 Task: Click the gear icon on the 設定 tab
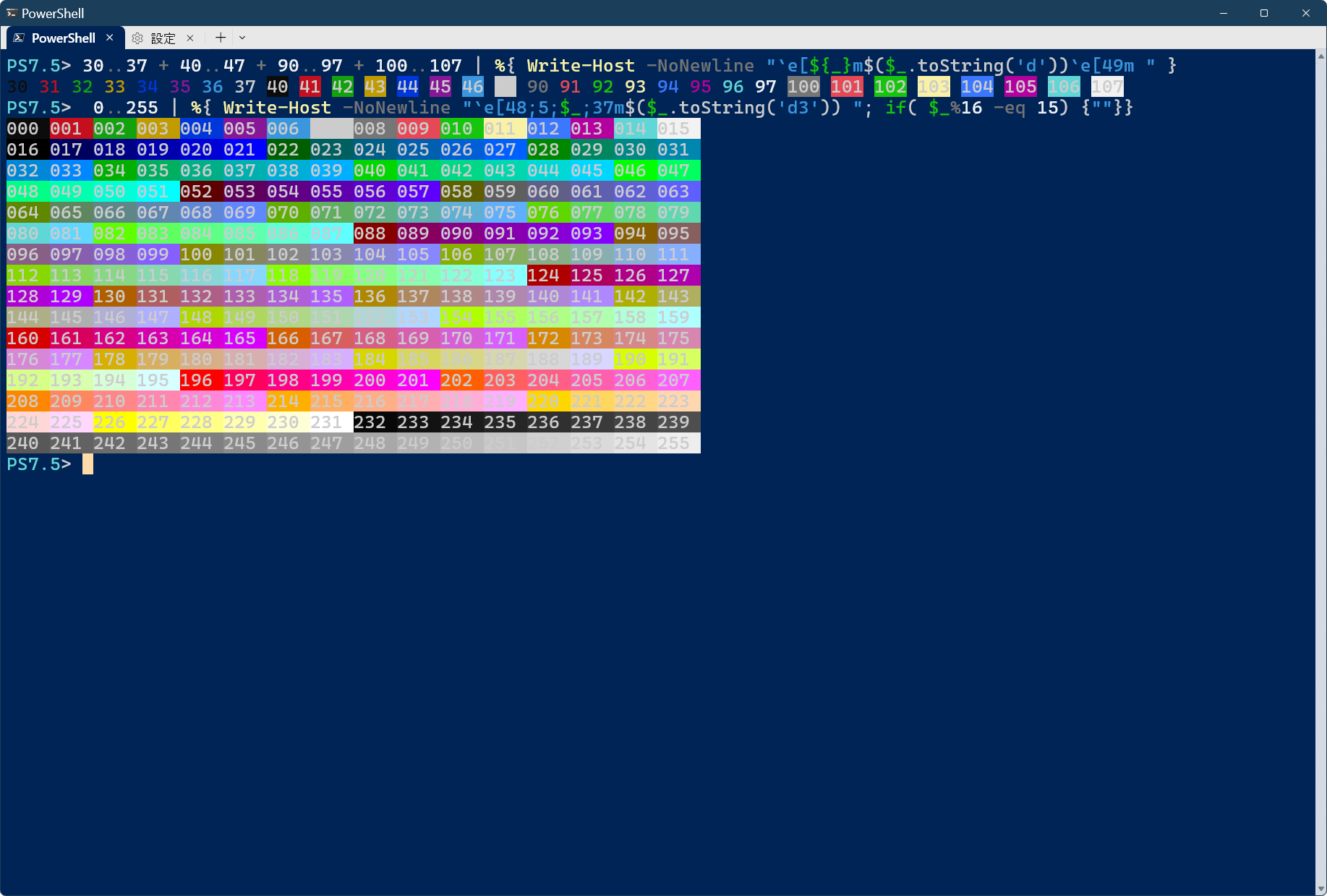point(137,38)
